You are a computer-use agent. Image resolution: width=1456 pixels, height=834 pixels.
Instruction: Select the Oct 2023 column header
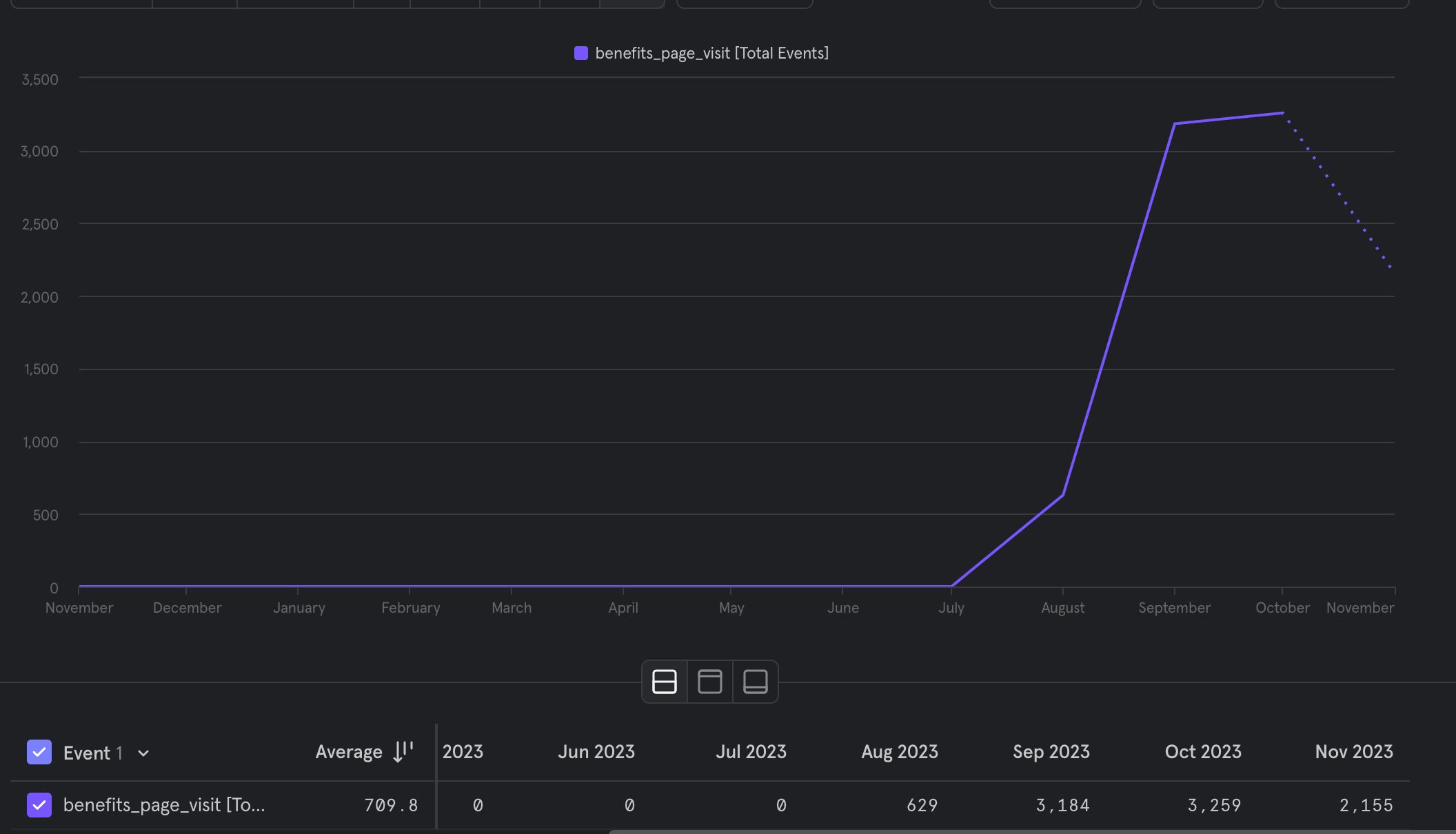(1202, 751)
